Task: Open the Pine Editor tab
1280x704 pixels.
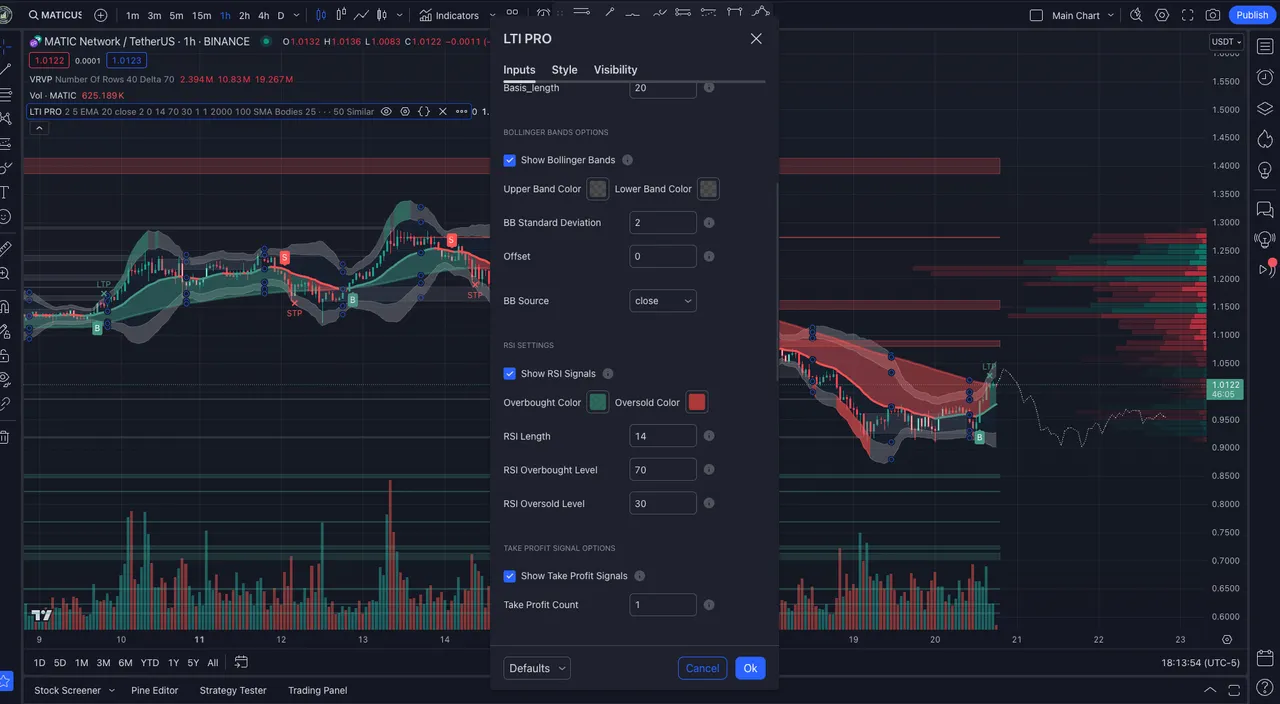Action: tap(154, 690)
